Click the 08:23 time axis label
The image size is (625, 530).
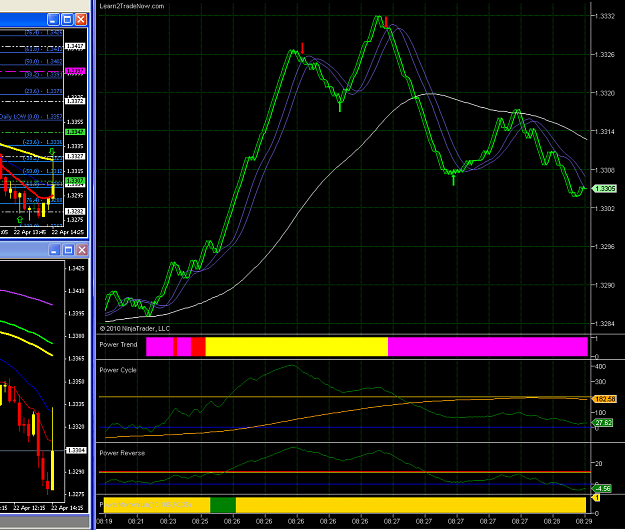168,521
